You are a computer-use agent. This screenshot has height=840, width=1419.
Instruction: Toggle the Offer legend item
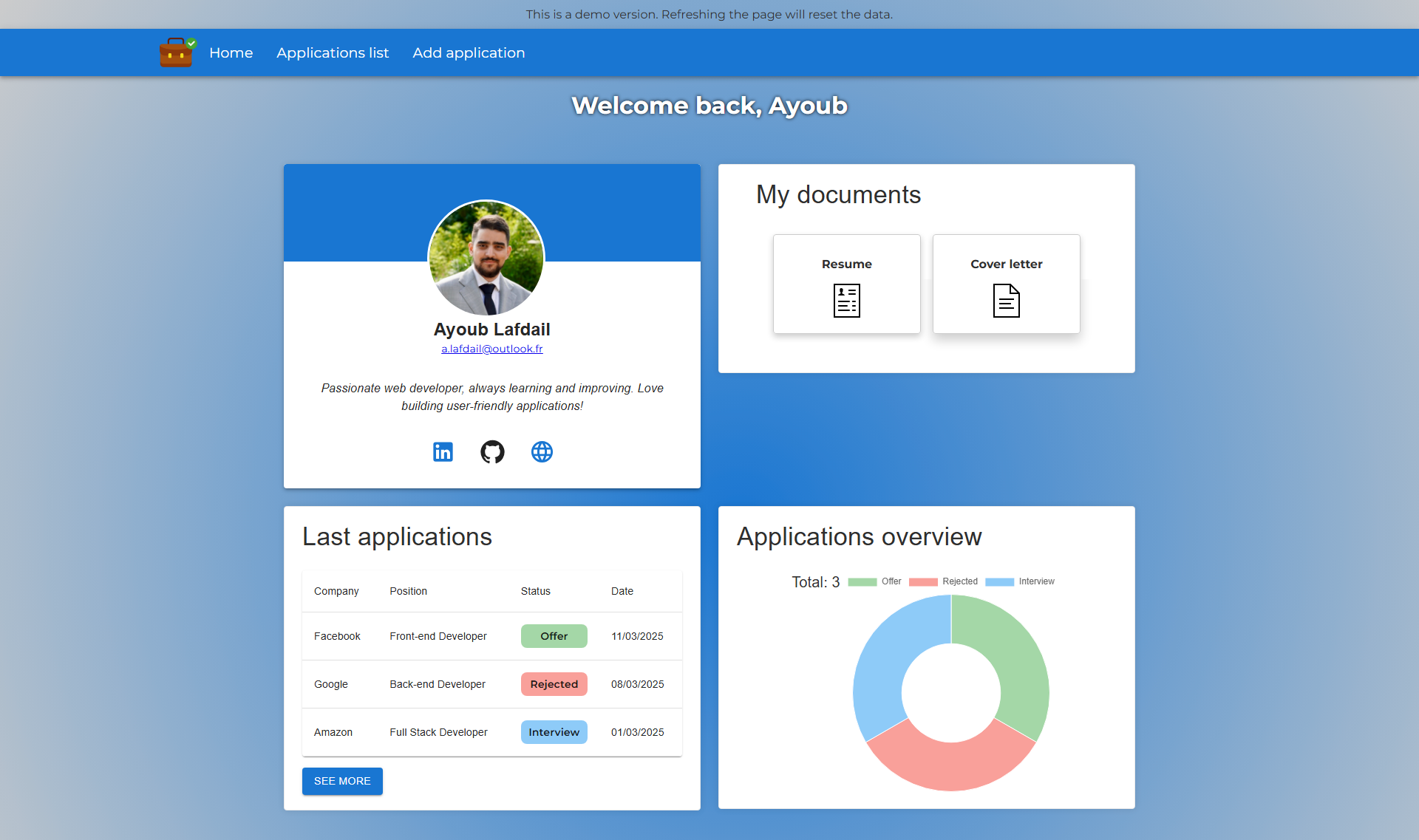[x=875, y=581]
